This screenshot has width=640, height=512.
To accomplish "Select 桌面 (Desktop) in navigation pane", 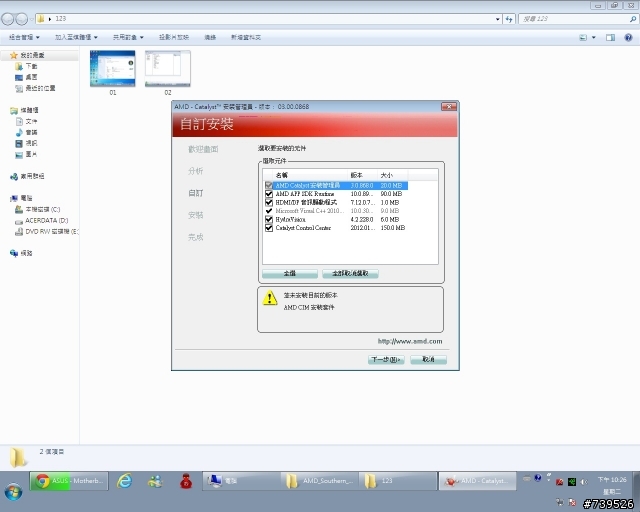I will (x=31, y=77).
